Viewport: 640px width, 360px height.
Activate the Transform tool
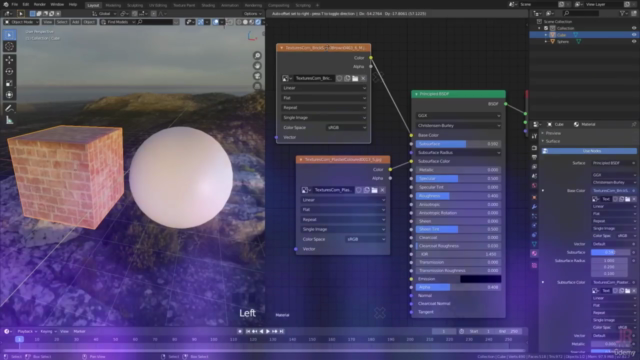(x=9, y=95)
